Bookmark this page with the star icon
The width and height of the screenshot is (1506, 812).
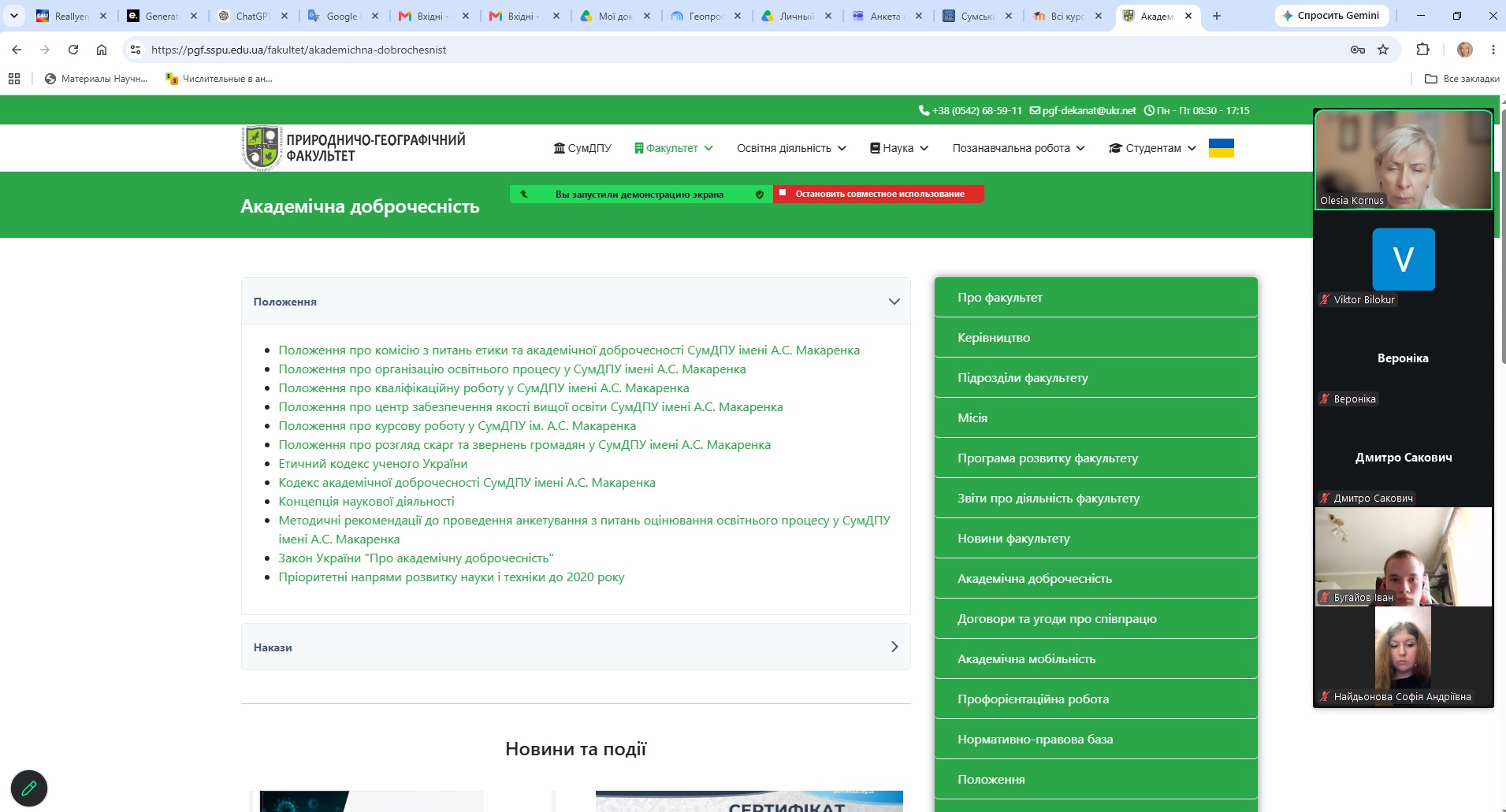[x=1383, y=50]
